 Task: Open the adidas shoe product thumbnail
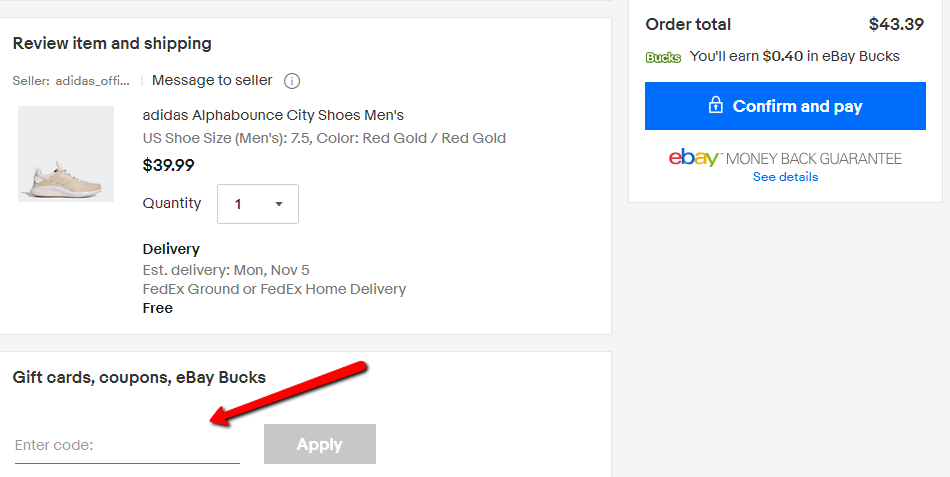click(x=66, y=154)
